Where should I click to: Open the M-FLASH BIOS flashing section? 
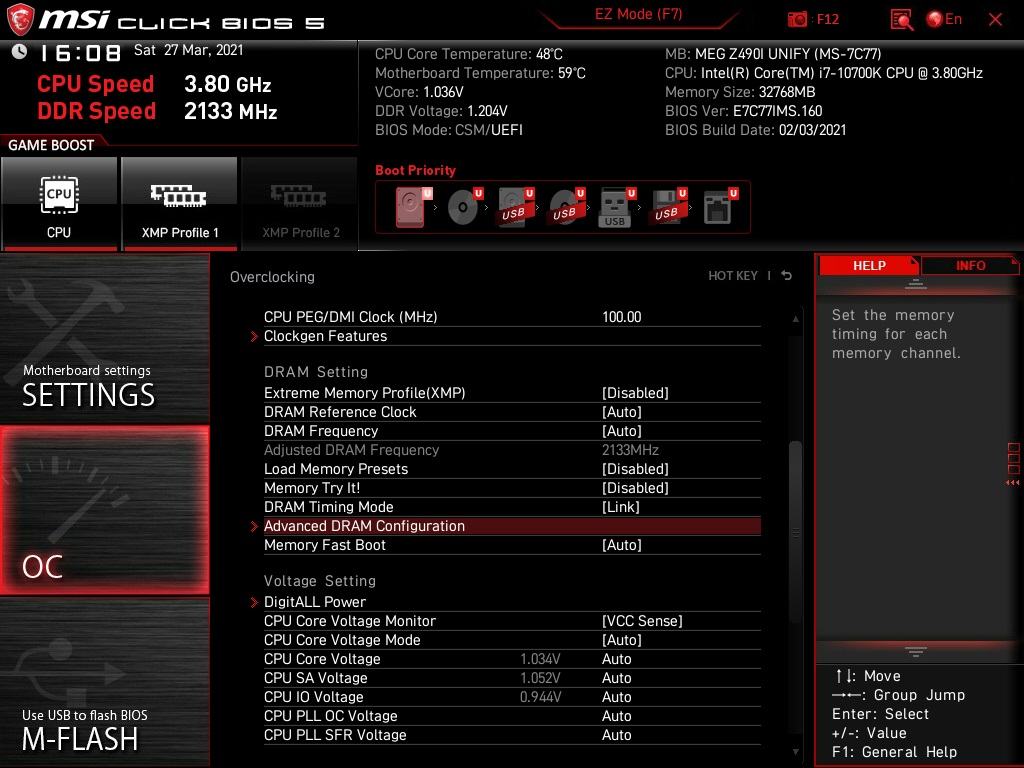point(104,682)
